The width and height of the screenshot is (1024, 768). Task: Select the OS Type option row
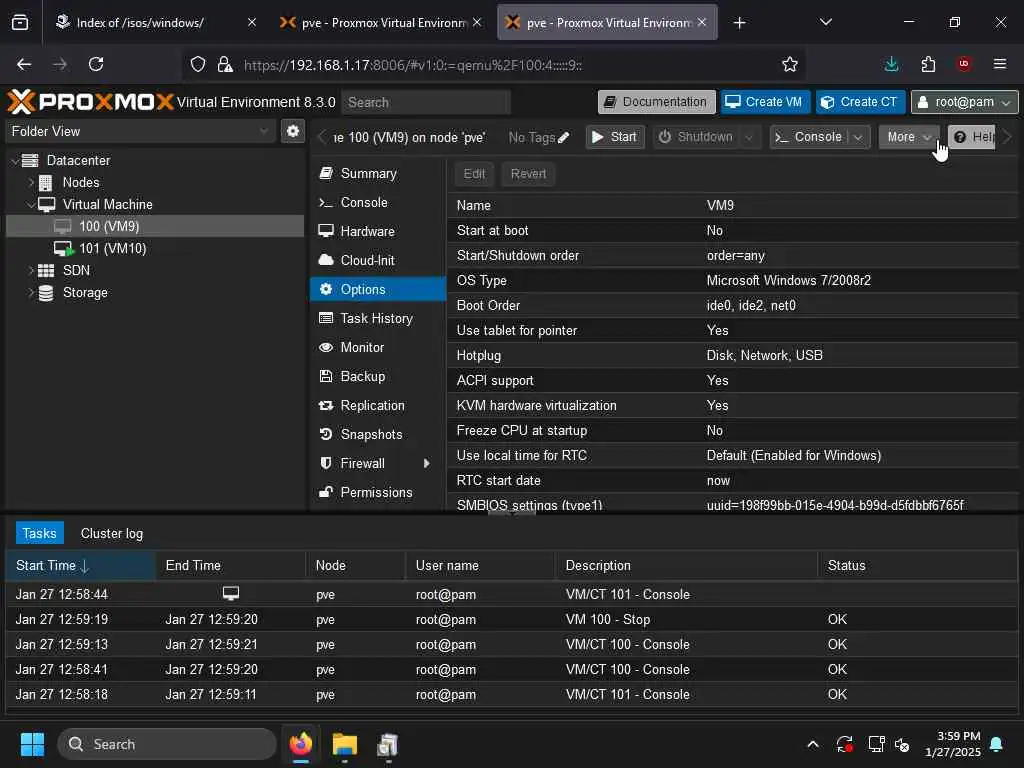[735, 280]
